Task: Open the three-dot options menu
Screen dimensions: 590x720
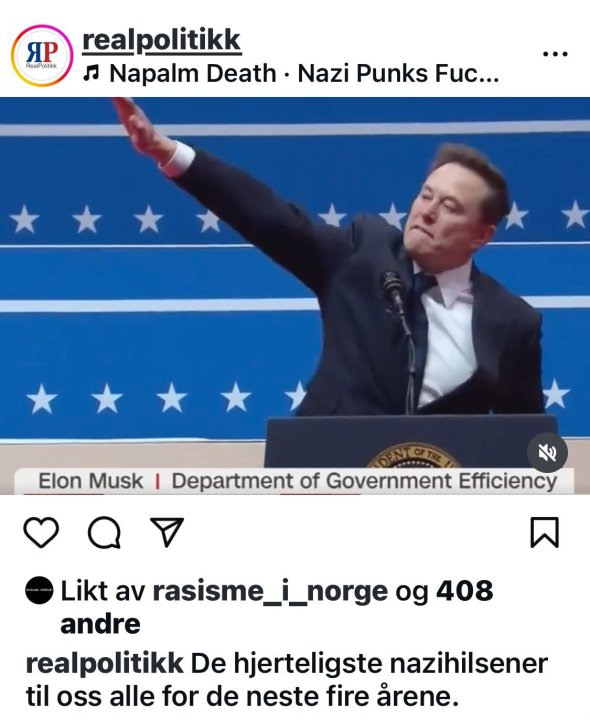Action: pos(555,54)
